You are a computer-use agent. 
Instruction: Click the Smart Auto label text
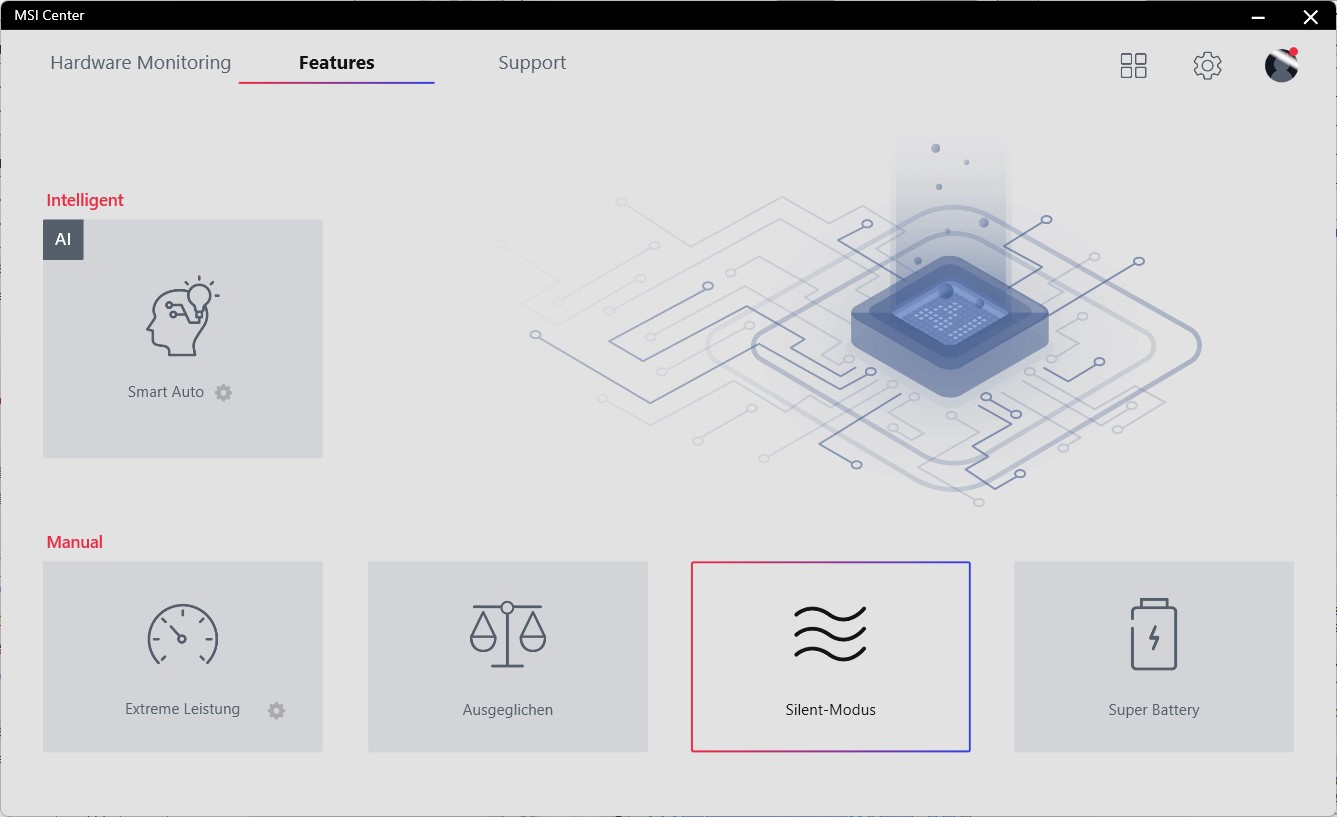pos(165,392)
